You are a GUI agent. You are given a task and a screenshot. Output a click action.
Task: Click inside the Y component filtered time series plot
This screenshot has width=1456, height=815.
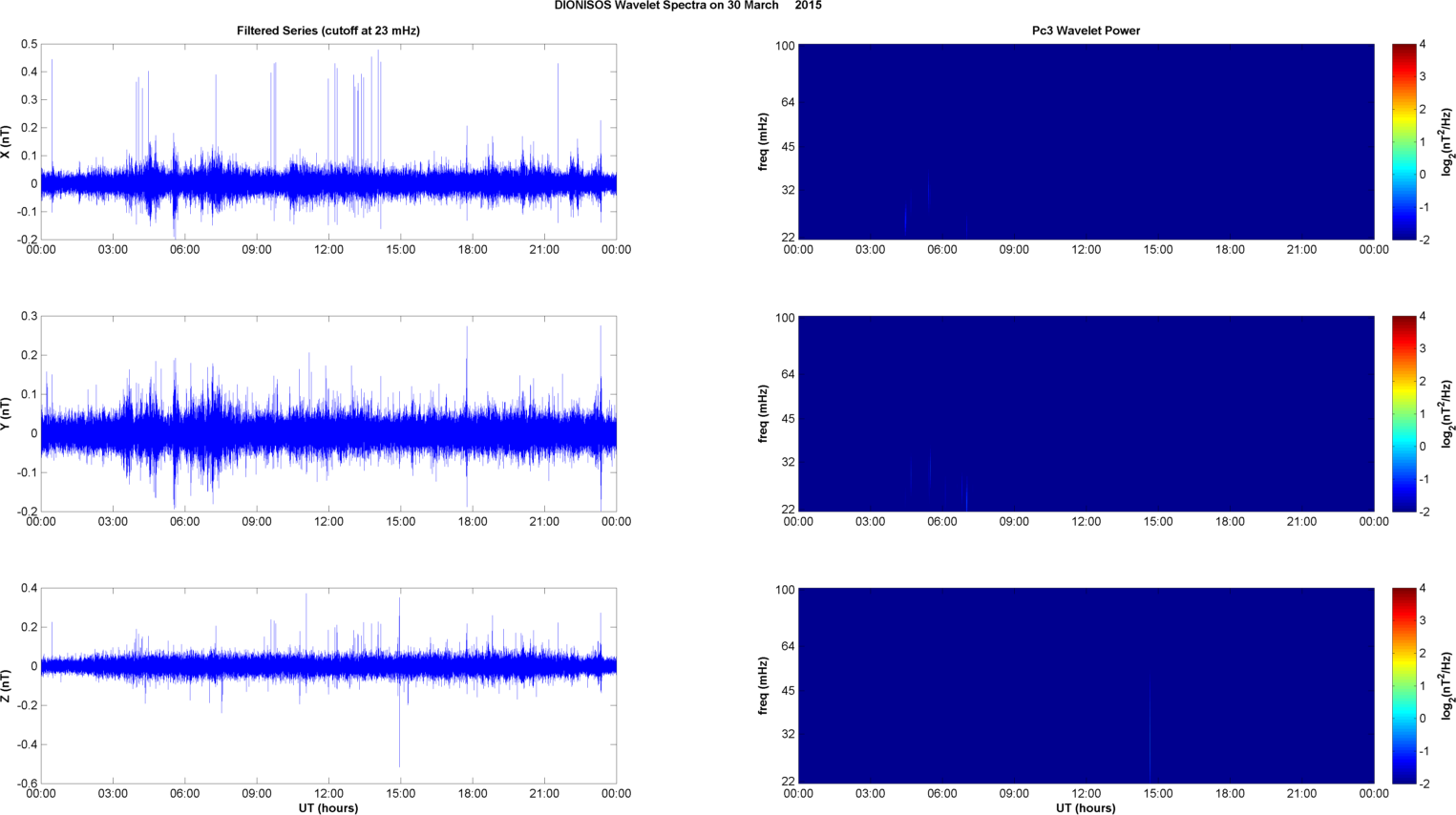pos(328,414)
